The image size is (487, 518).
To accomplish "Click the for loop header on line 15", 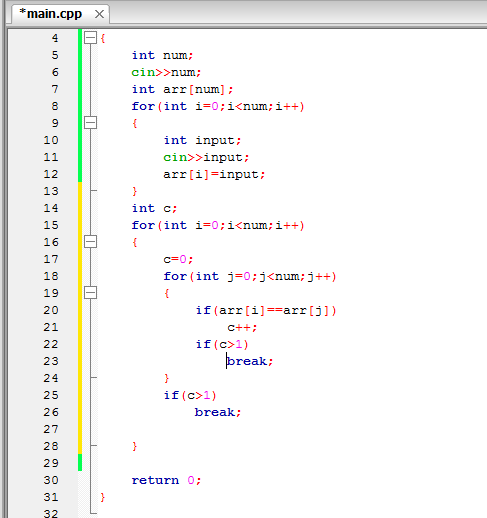I will pos(218,225).
